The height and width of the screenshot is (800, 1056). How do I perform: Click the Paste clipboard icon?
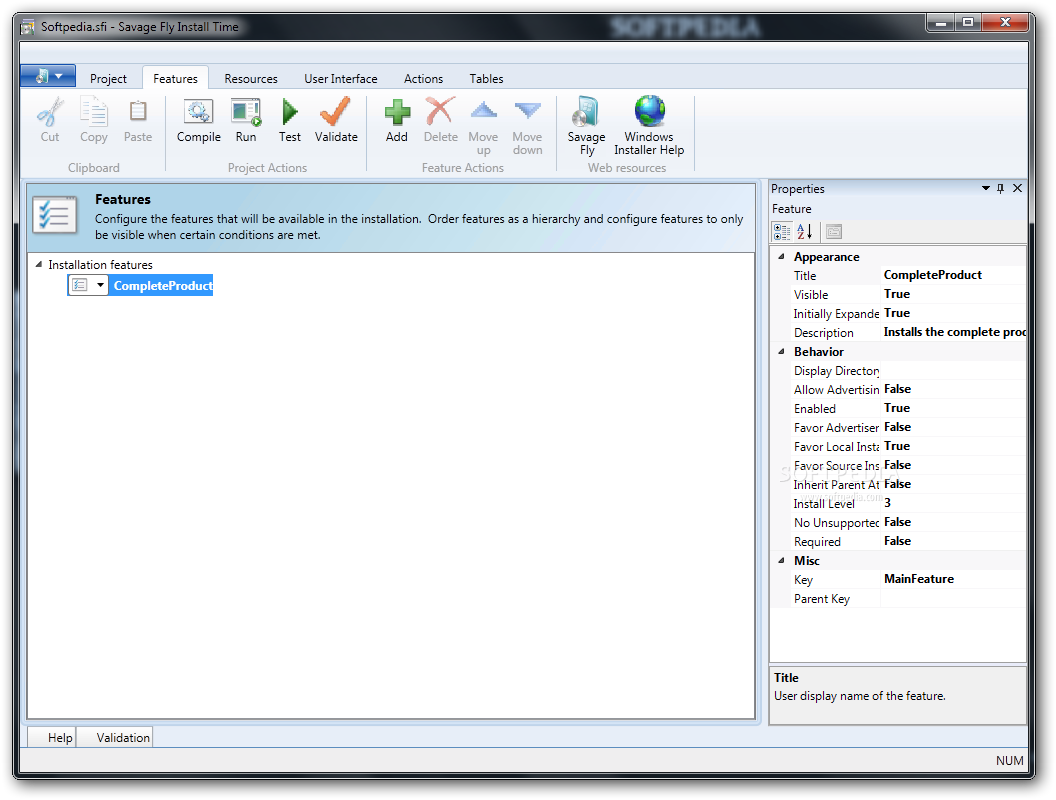[x=138, y=112]
